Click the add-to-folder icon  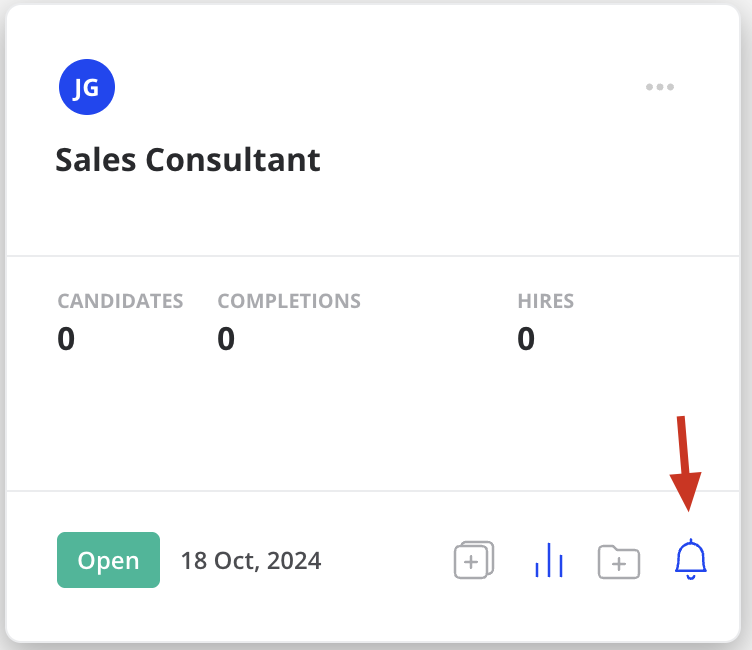point(619,561)
